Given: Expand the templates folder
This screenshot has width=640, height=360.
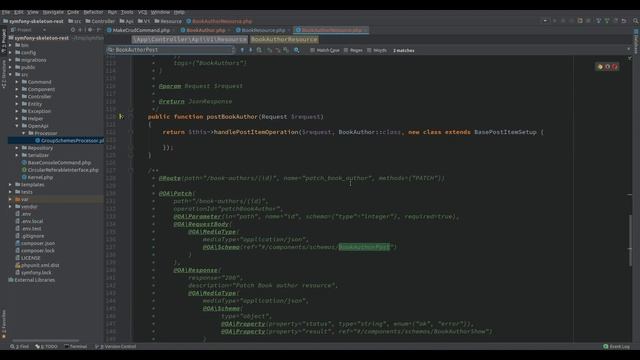Looking at the screenshot, I should [x=10, y=185].
